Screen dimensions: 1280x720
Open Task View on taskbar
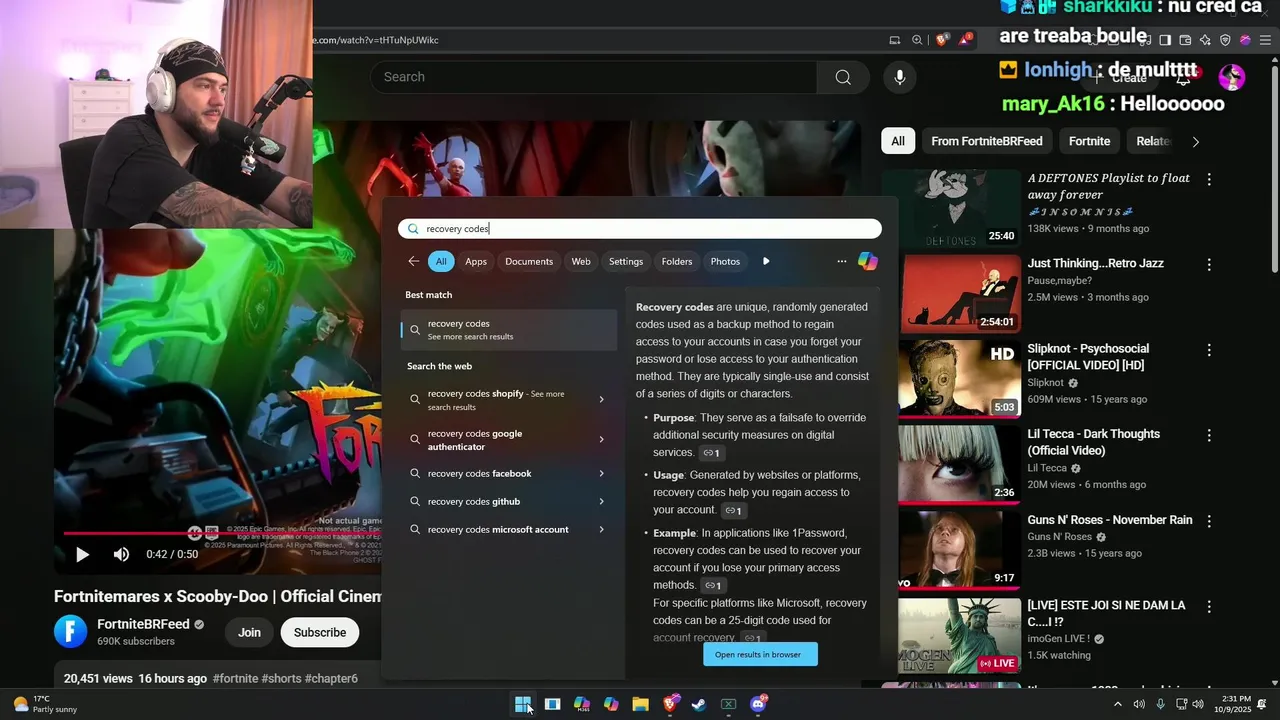pos(552,704)
